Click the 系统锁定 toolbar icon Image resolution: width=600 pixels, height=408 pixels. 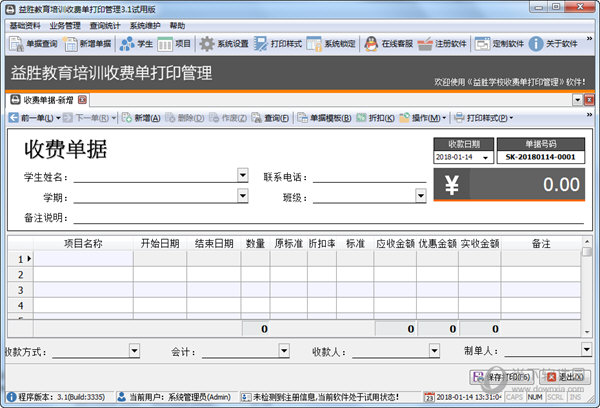331,44
